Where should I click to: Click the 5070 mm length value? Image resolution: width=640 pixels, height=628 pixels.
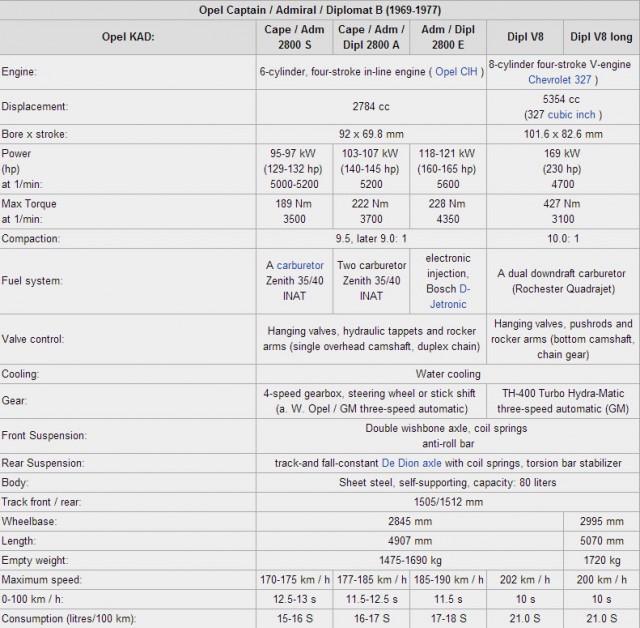(601, 541)
